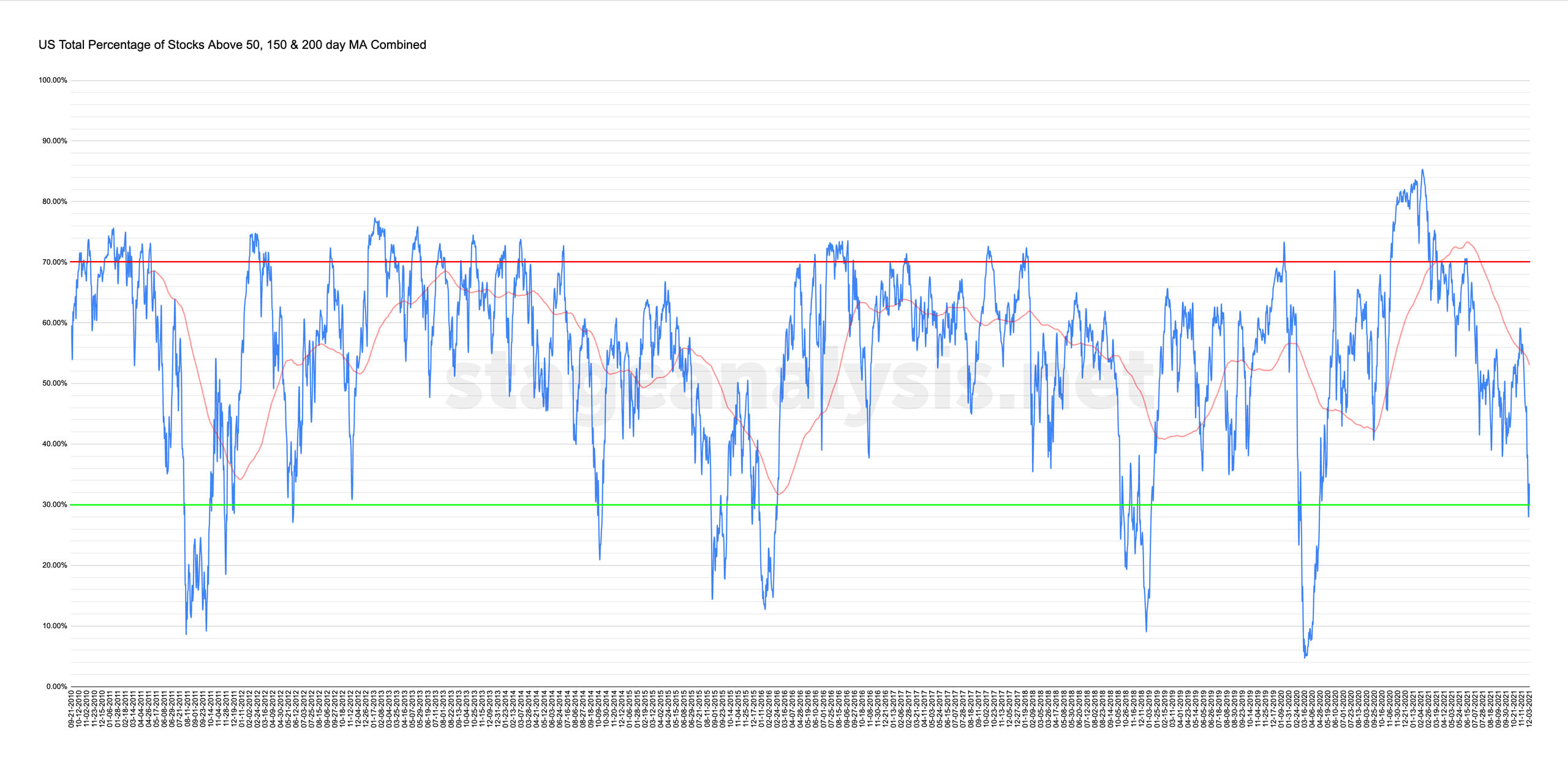Click the first date label 09-21-2010
Image resolution: width=1568 pixels, height=766 pixels.
[72, 709]
